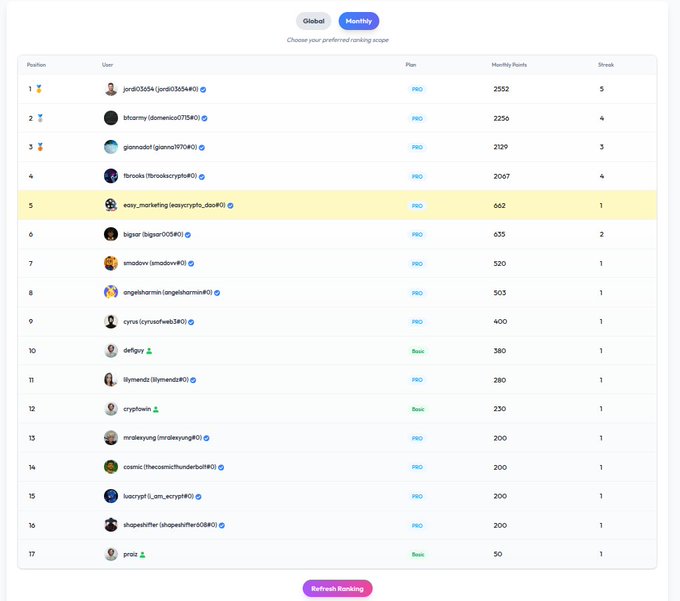Select user mralexyung (mralexyung#0)

[163, 438]
